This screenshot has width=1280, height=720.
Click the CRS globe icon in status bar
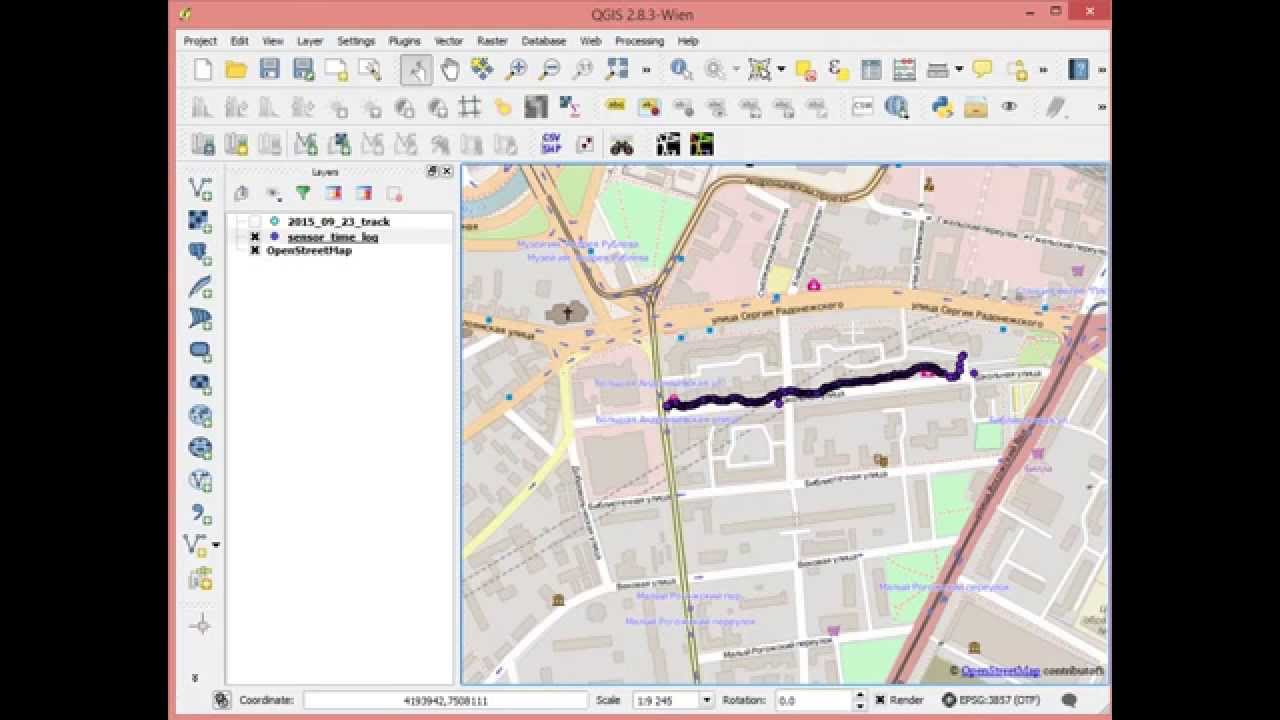(x=948, y=700)
